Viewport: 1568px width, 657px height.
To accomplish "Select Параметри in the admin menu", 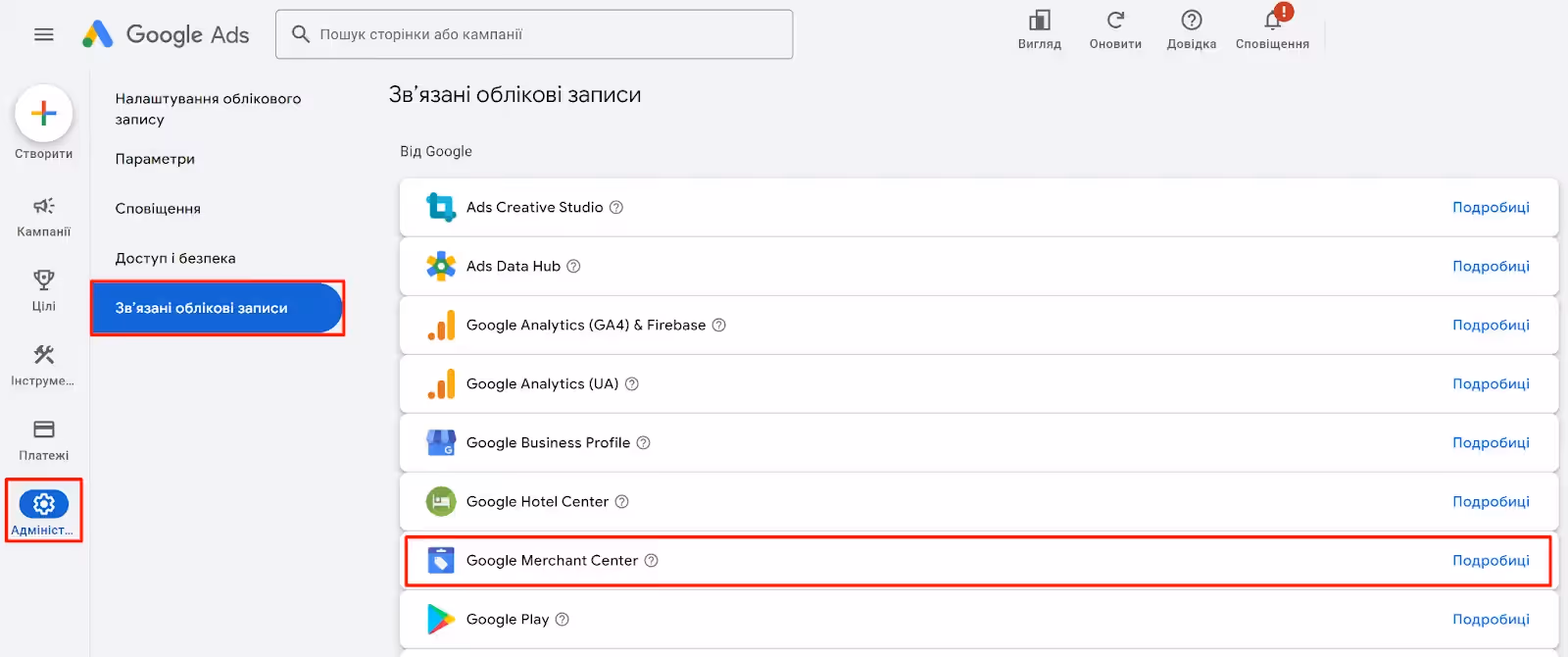I will point(155,159).
